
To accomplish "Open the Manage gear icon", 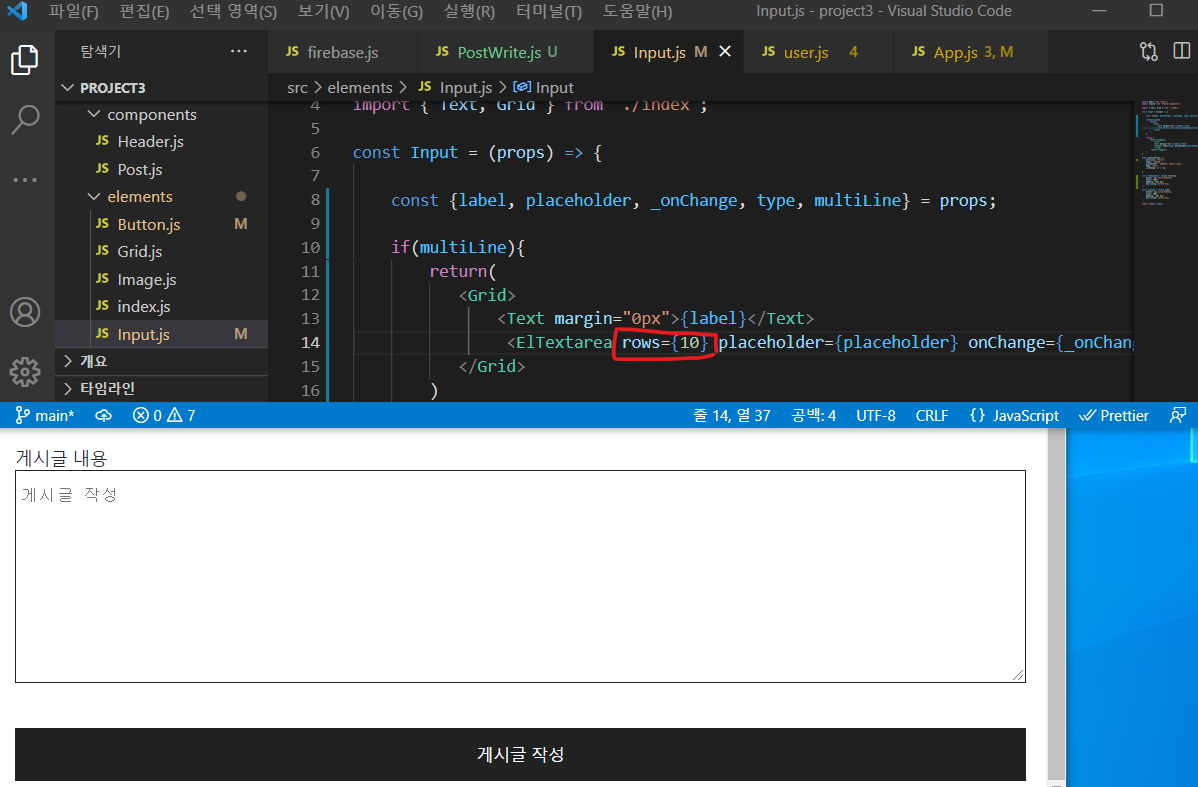I will pyautogui.click(x=24, y=372).
